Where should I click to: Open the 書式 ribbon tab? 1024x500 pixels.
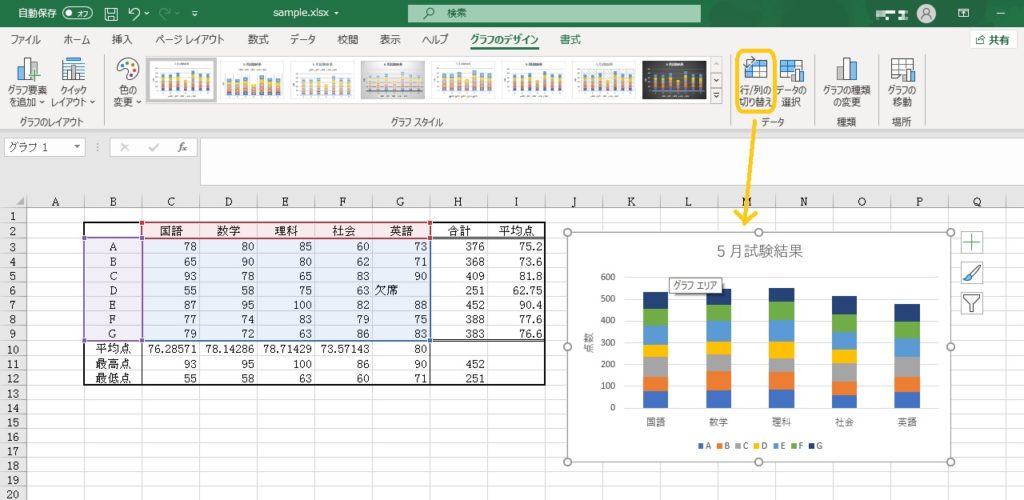[x=570, y=40]
